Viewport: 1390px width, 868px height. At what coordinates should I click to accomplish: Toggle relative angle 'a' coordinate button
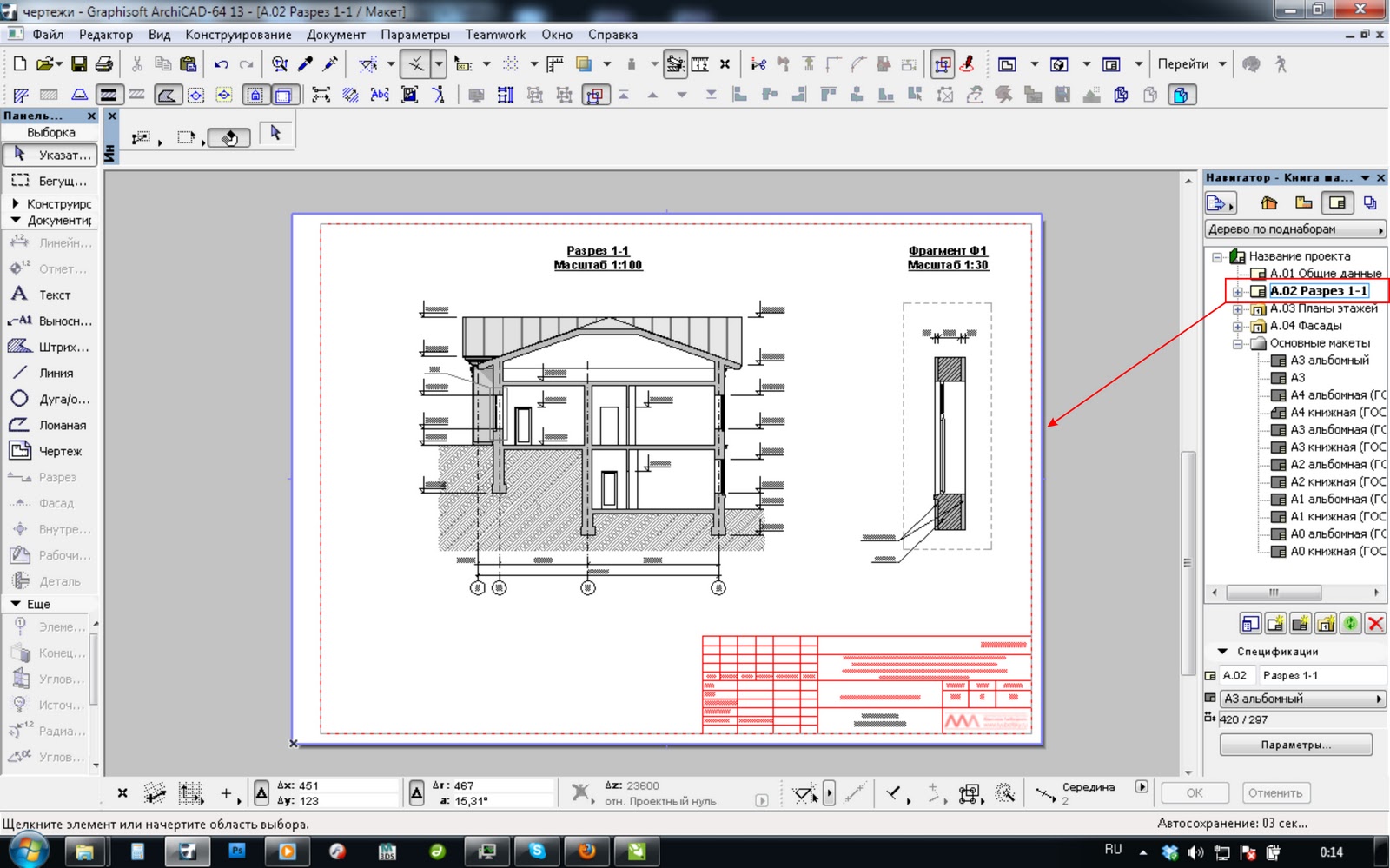(x=417, y=792)
